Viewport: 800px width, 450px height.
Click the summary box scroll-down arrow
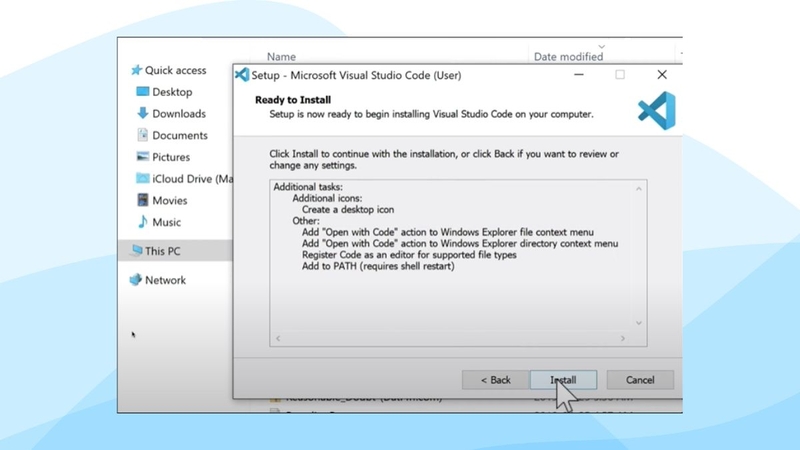[x=640, y=323]
